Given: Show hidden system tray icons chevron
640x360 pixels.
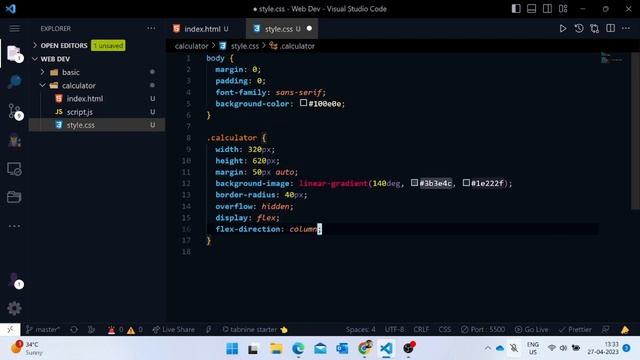Looking at the screenshot, I should click(488, 348).
